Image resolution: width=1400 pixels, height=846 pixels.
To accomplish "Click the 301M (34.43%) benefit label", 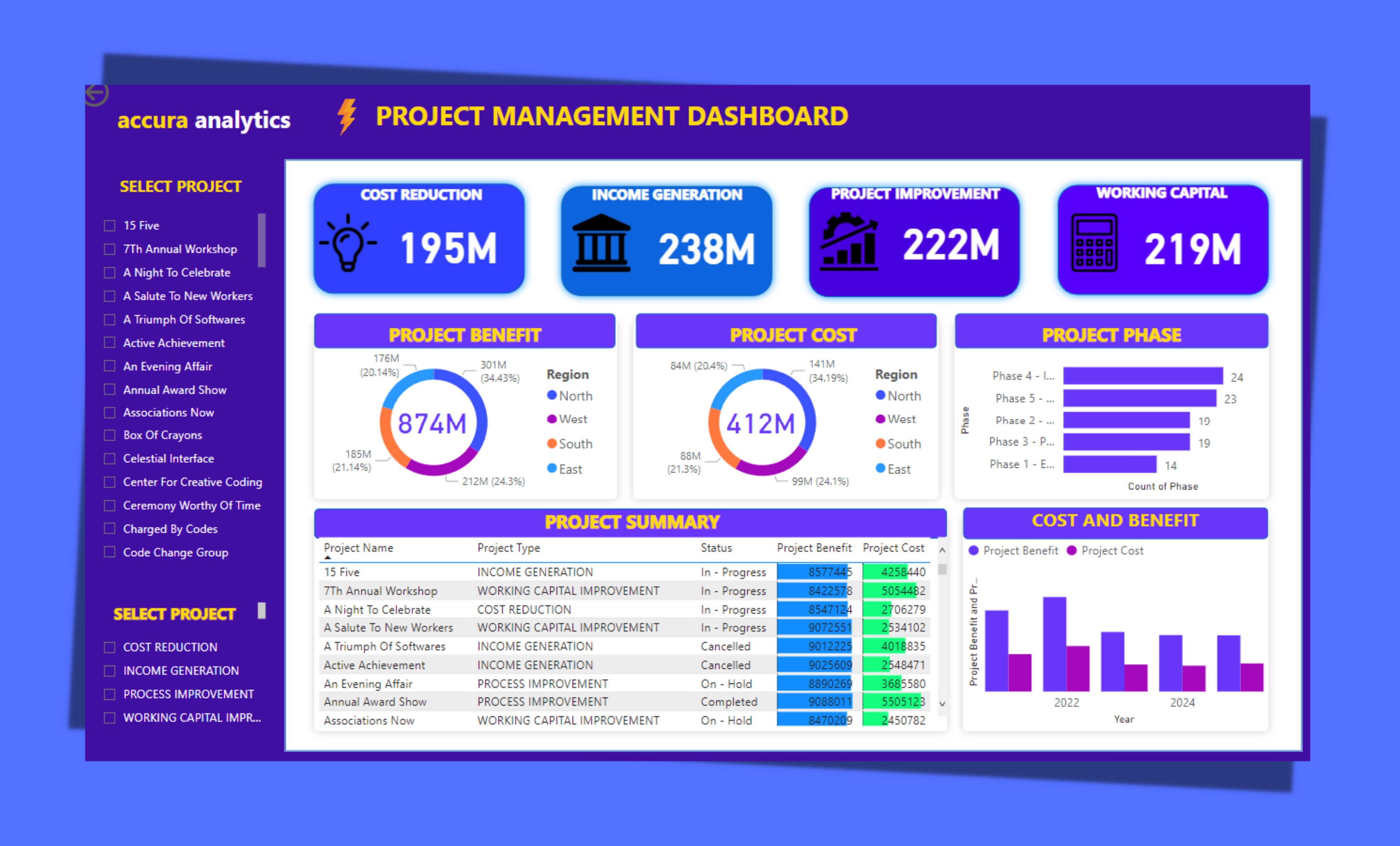I will coord(500,371).
